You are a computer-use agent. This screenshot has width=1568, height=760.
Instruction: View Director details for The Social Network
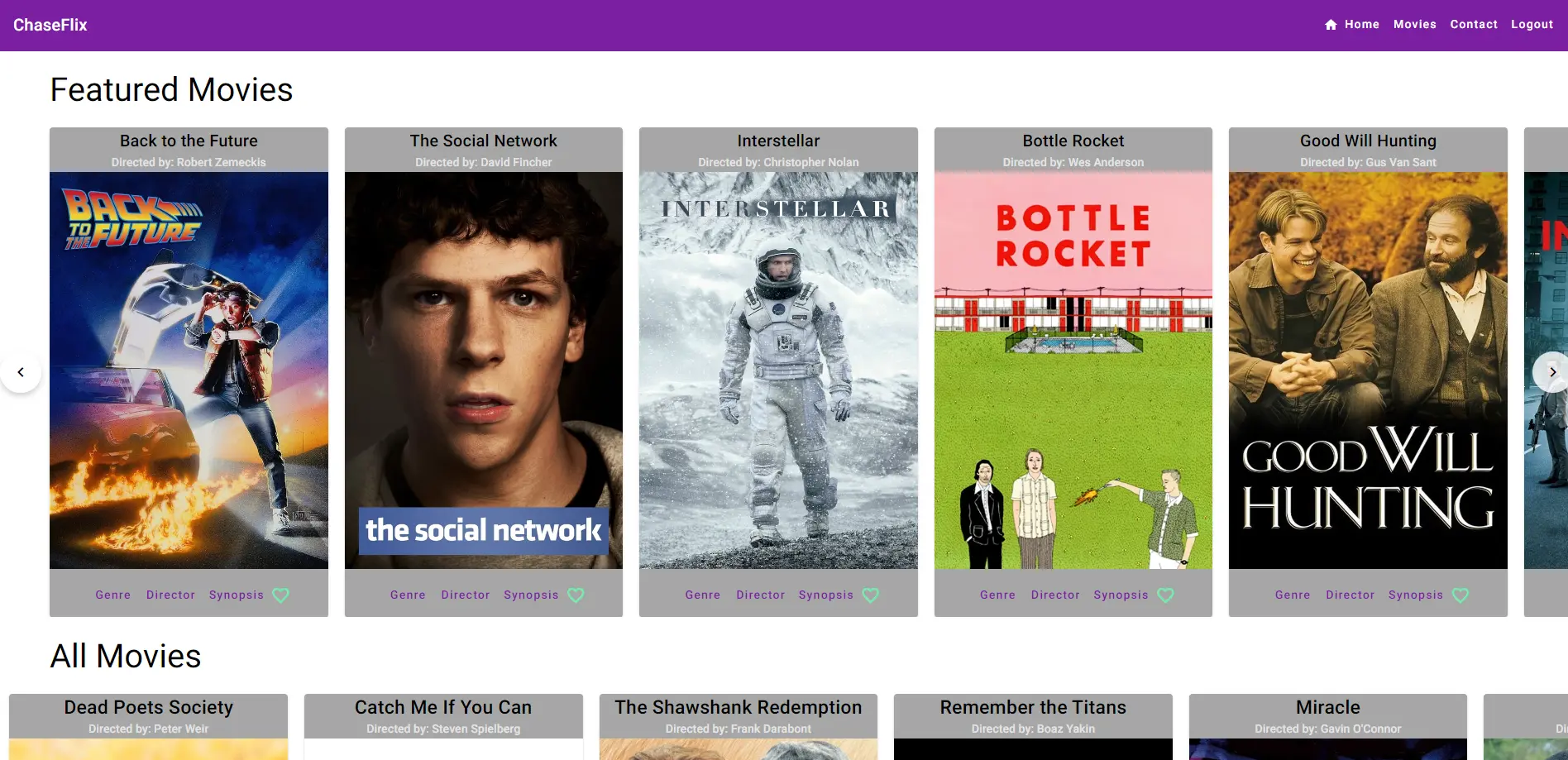click(x=466, y=595)
